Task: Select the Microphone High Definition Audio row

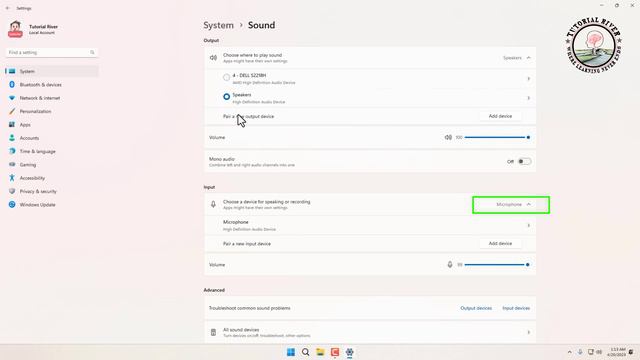Action: (x=370, y=225)
